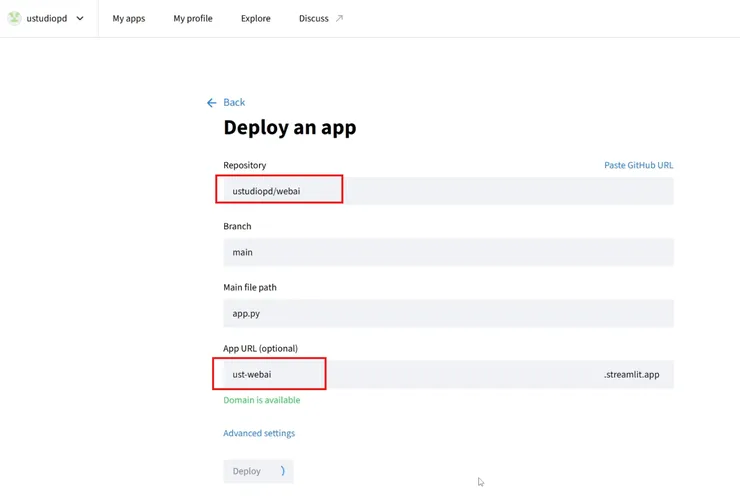Click the App URL (optional) label
This screenshot has width=740, height=504.
(x=261, y=348)
